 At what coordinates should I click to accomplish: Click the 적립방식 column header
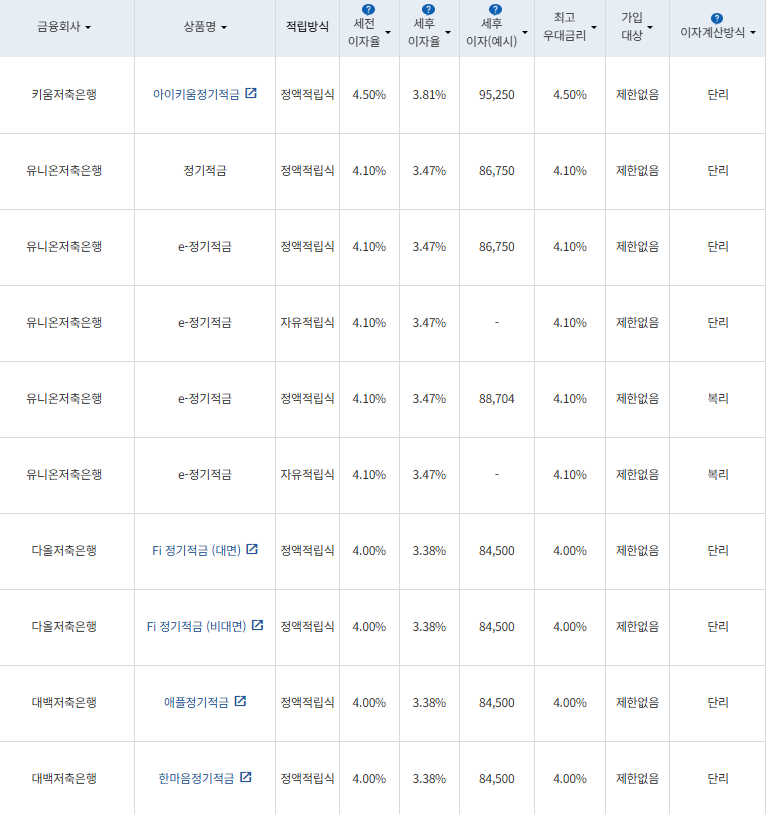tap(307, 26)
